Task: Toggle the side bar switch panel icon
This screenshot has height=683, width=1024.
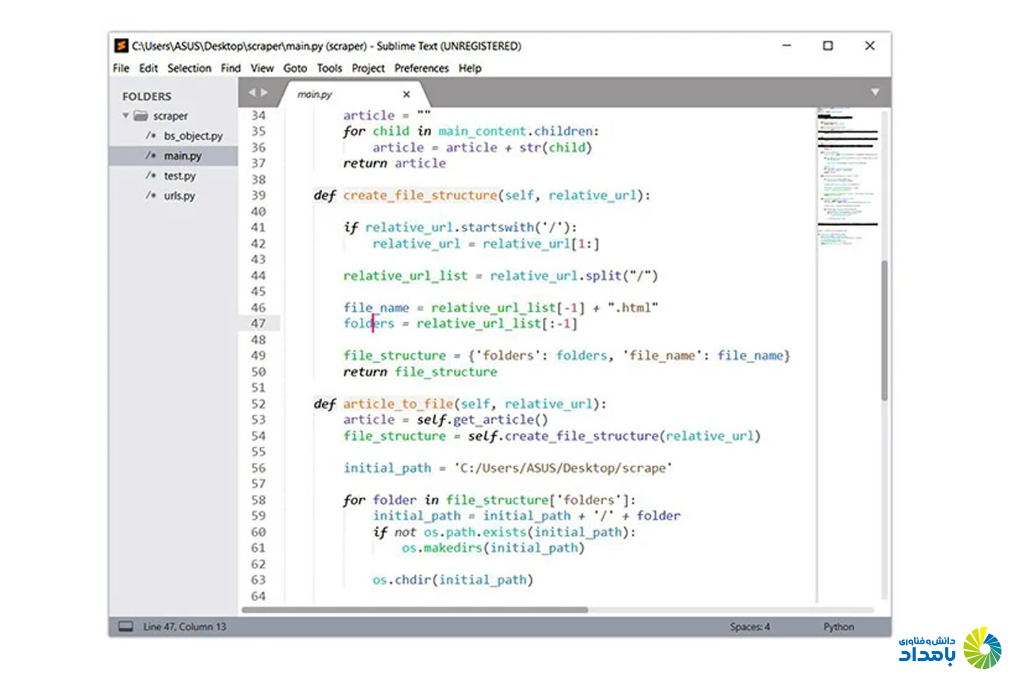Action: (x=126, y=626)
